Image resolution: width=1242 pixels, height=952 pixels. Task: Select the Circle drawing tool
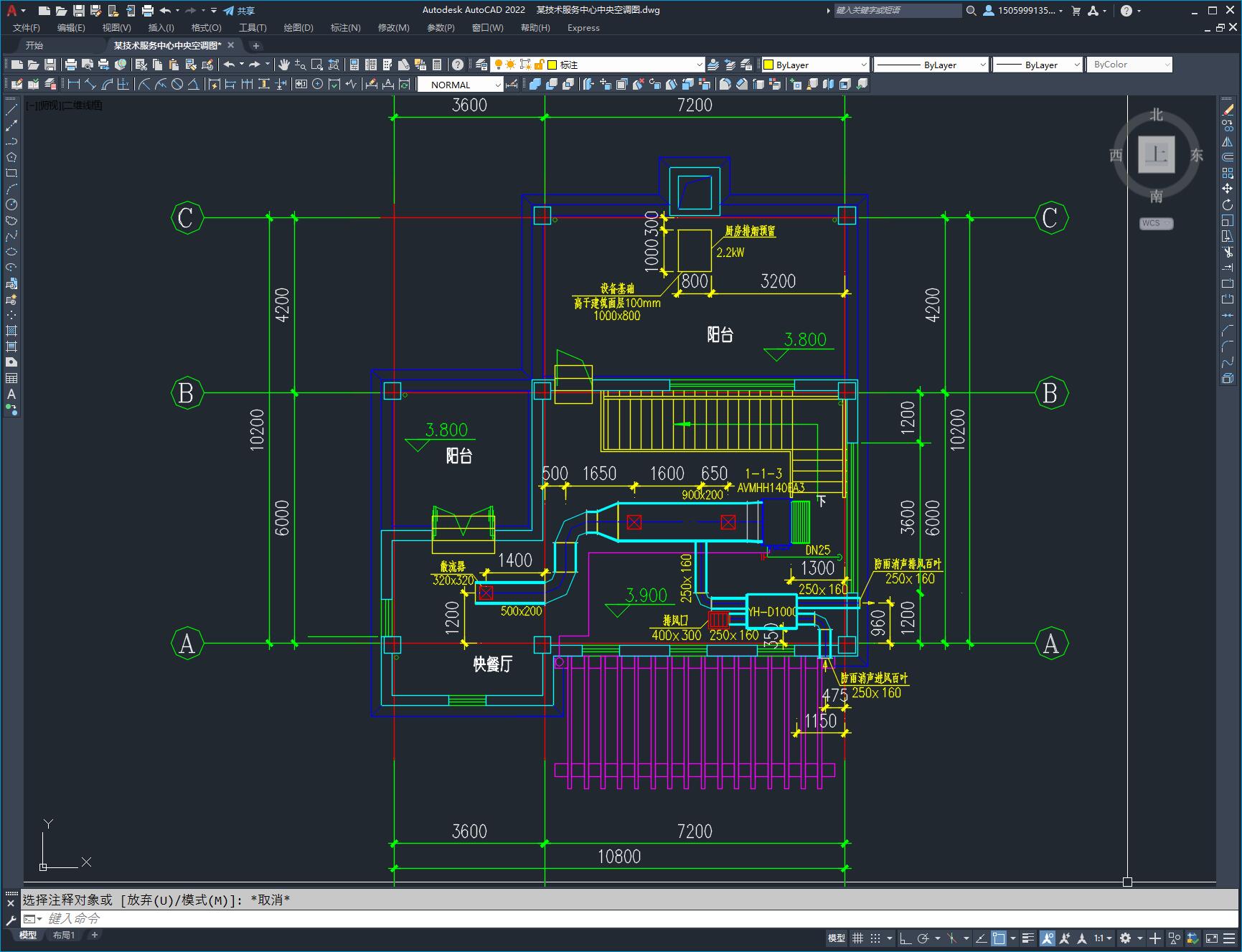pyautogui.click(x=11, y=204)
